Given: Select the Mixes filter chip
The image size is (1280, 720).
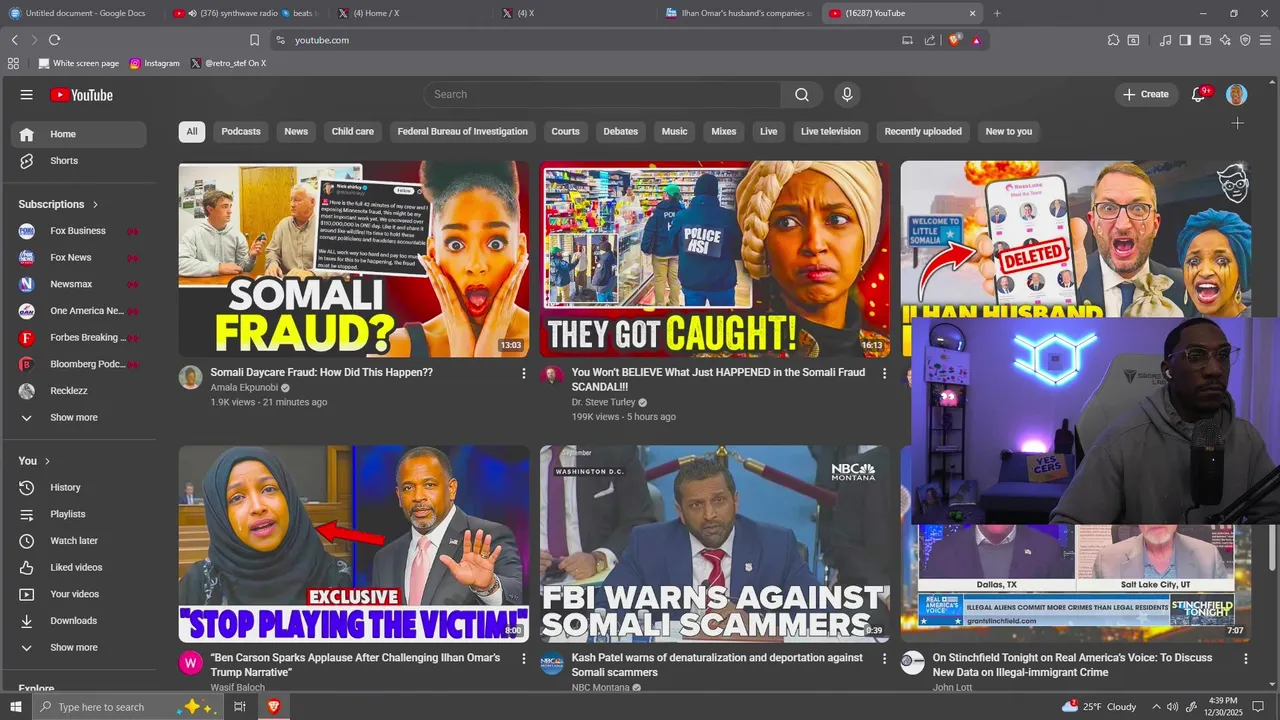Looking at the screenshot, I should (x=724, y=131).
